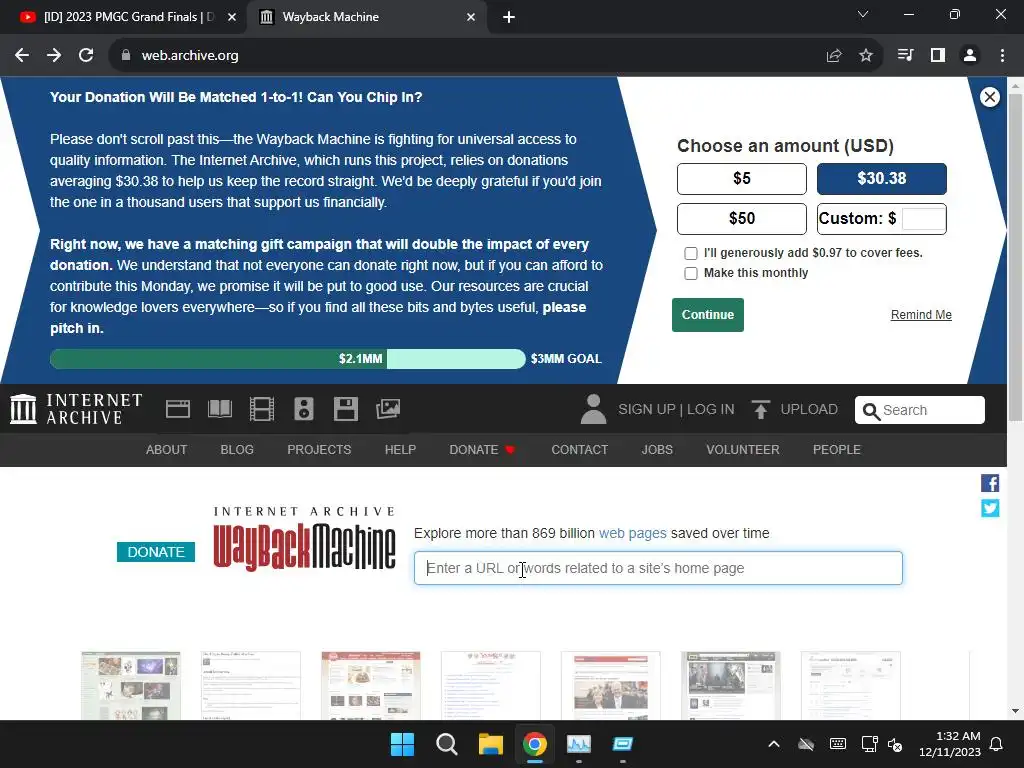Viewport: 1024px width, 768px height.
Task: Check the Make this monthly box
Action: [x=690, y=273]
